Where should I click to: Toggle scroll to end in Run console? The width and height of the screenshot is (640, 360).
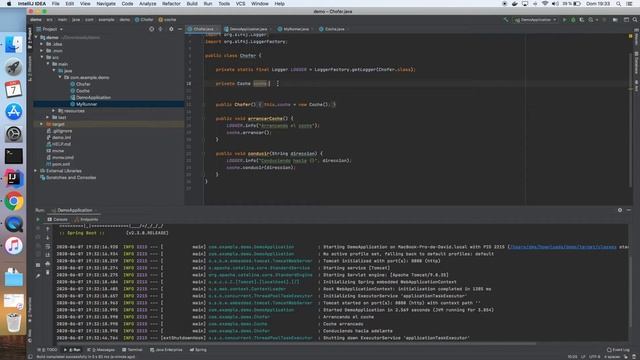click(x=48, y=255)
